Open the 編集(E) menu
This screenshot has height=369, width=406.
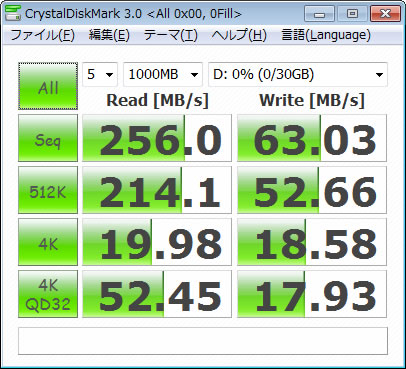(109, 35)
